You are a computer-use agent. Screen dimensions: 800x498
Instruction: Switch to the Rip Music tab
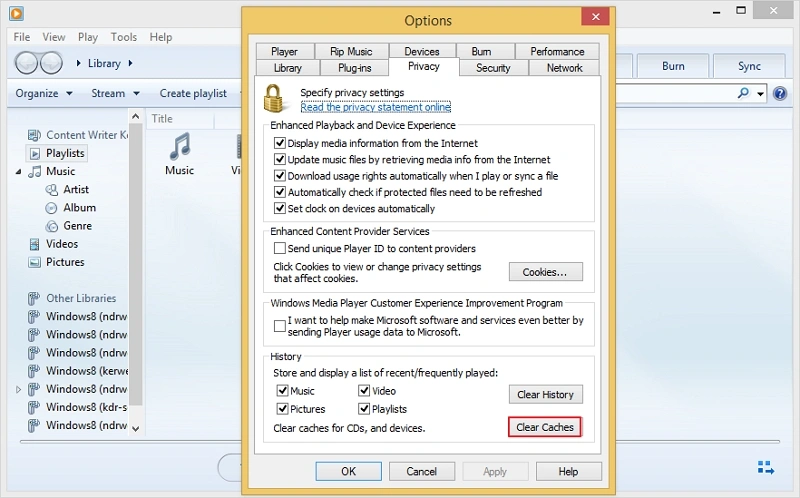[x=351, y=52]
